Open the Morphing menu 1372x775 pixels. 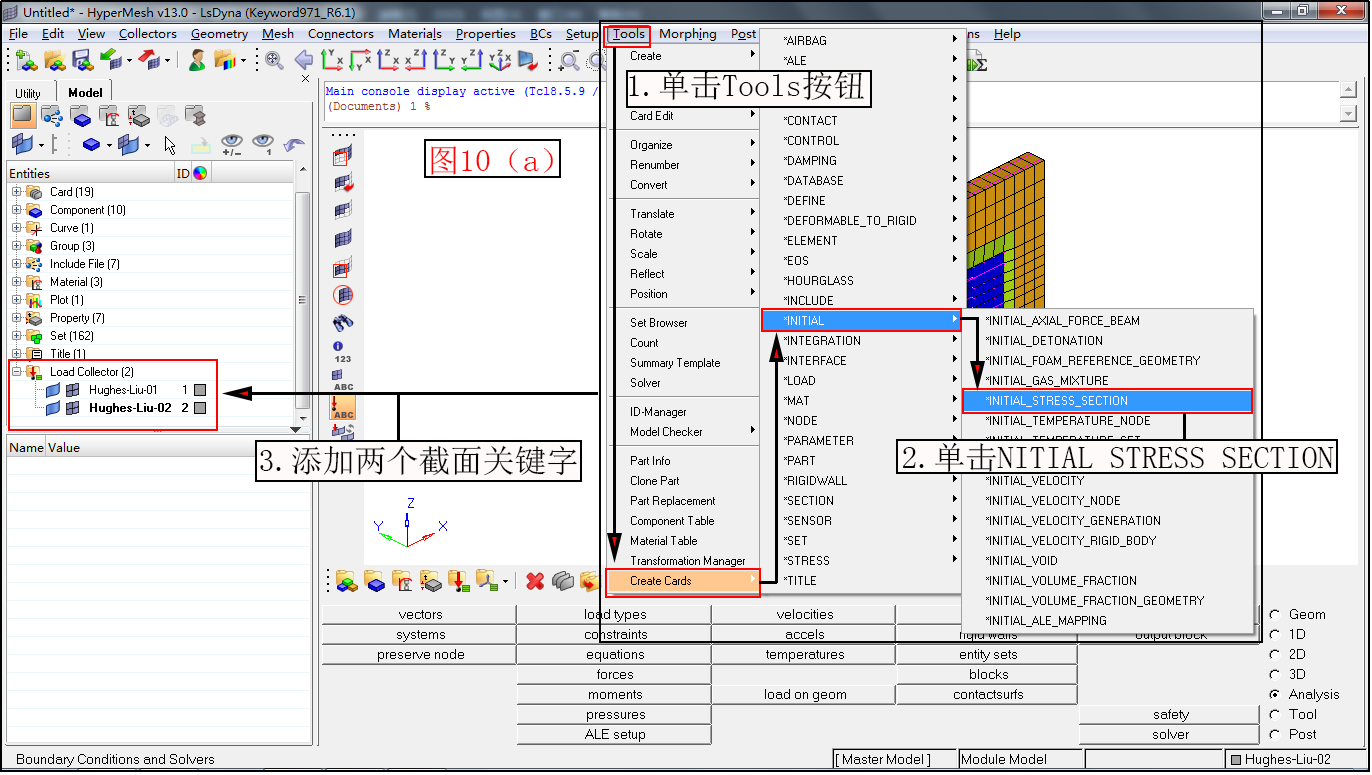pos(688,33)
